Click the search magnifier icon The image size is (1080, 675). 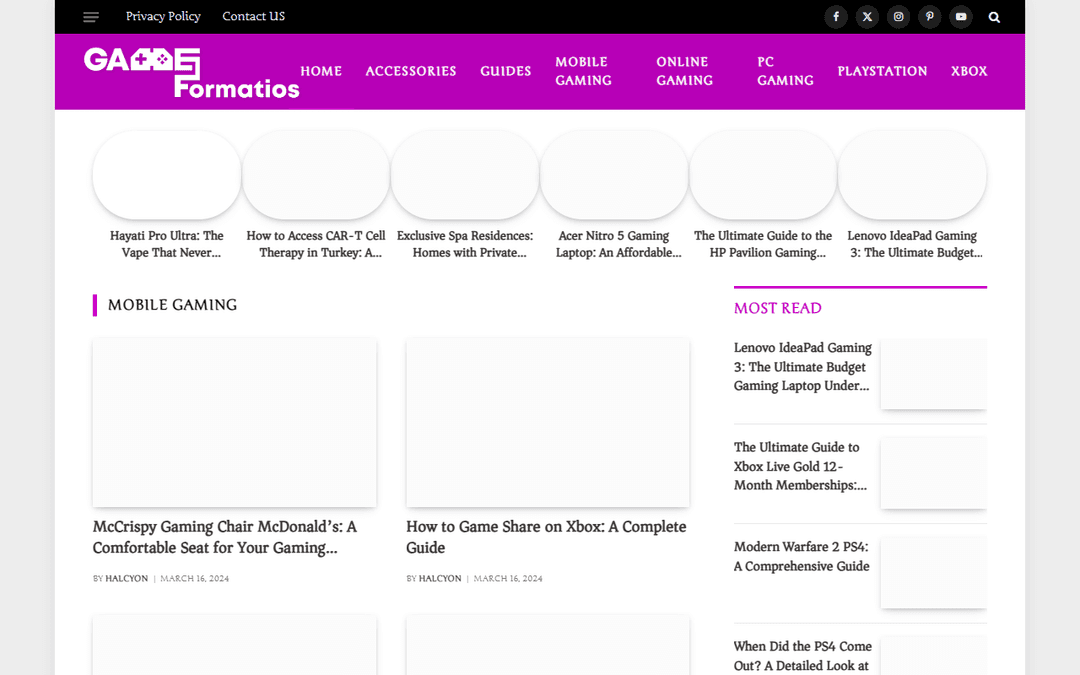[x=994, y=17]
